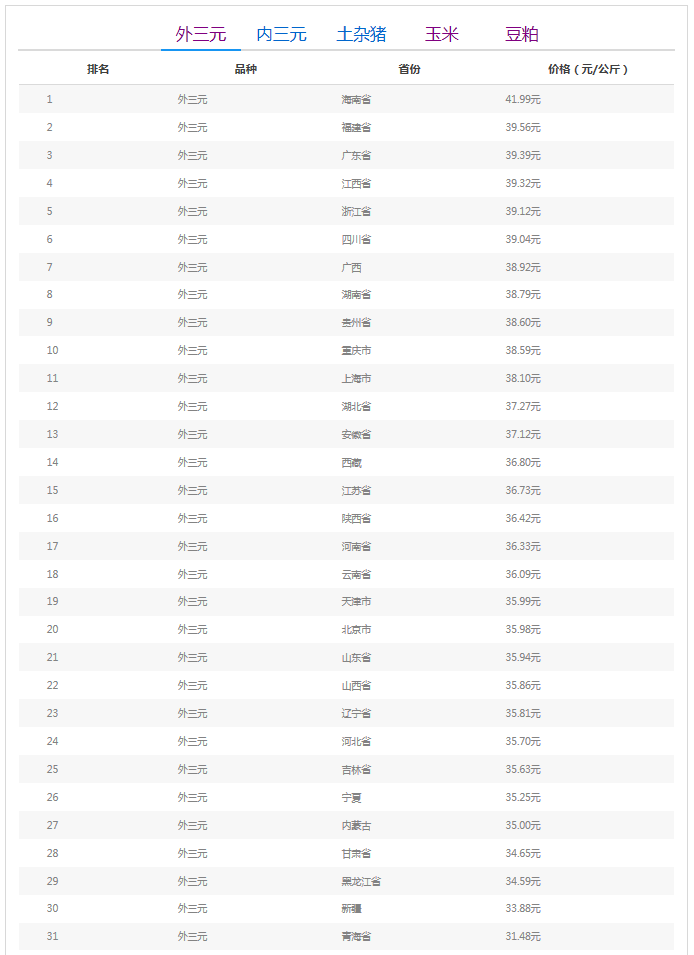Click rank number 15 for 江苏省

[x=52, y=491]
